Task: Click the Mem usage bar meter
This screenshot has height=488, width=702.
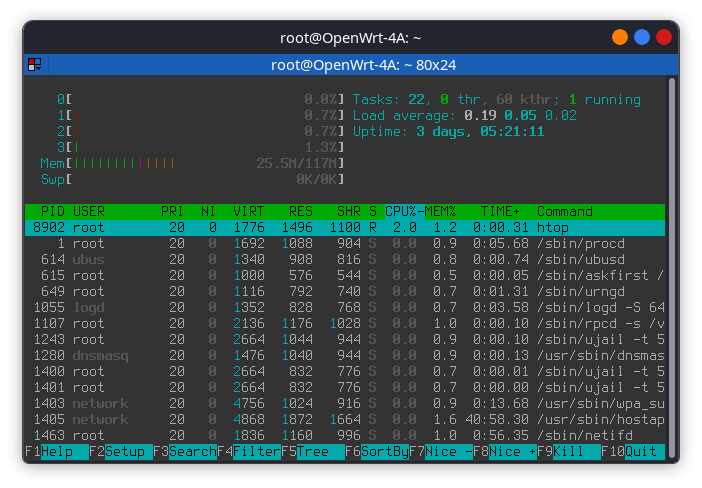Action: point(193,163)
